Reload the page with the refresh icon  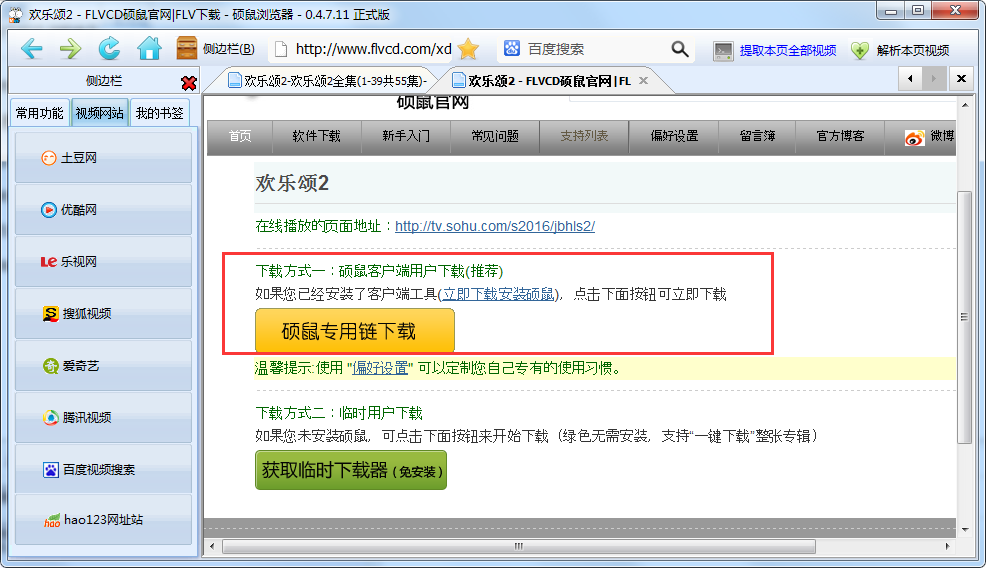(x=109, y=48)
